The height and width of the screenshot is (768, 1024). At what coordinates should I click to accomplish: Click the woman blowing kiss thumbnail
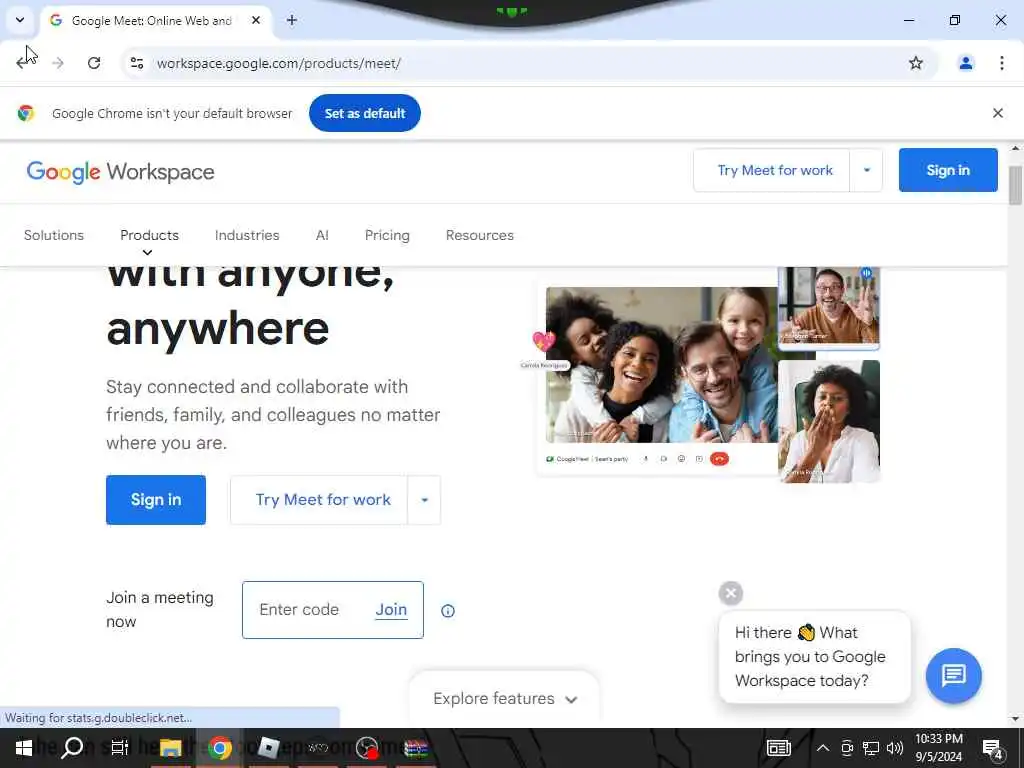829,421
